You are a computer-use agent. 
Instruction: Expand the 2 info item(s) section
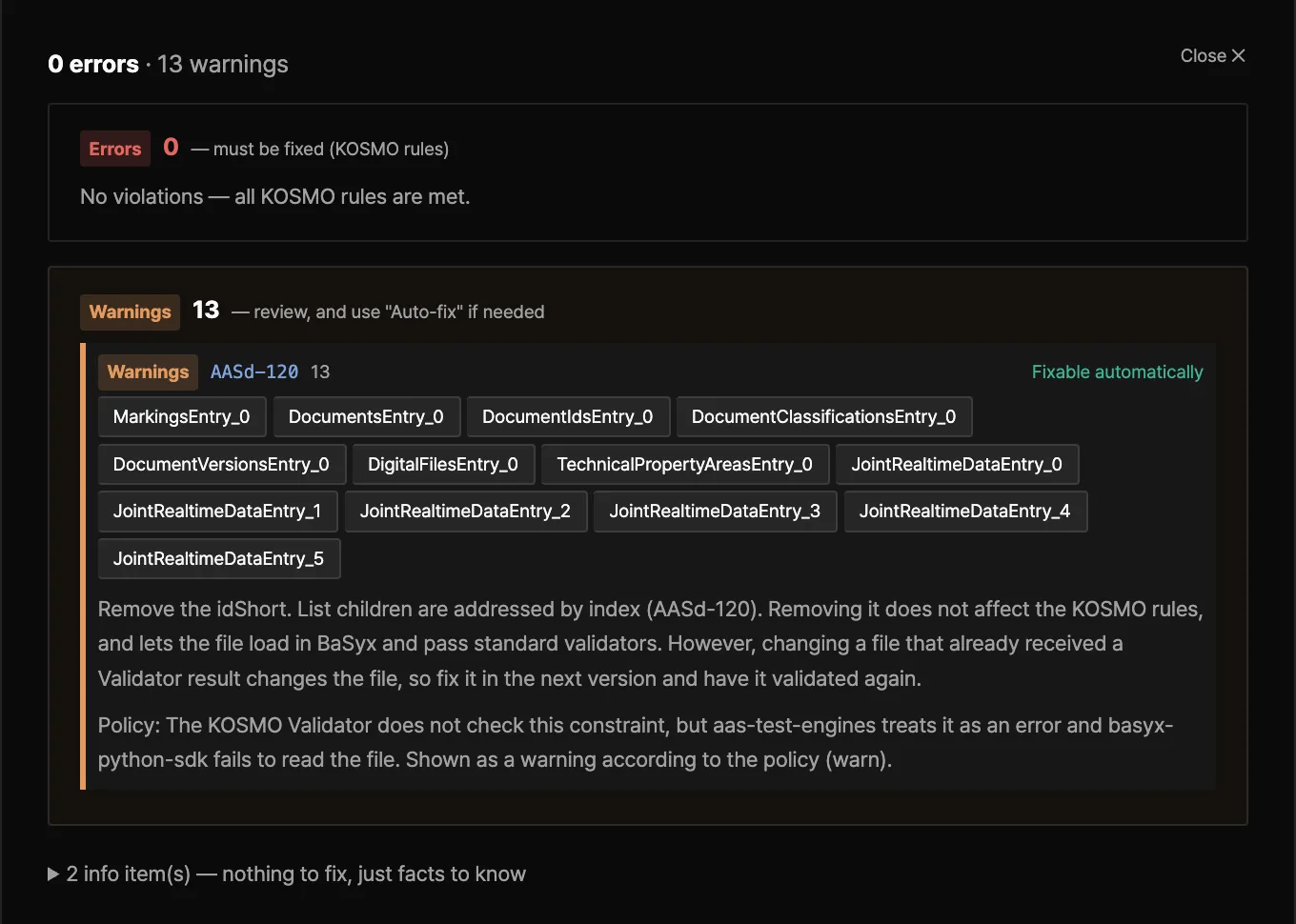(287, 874)
